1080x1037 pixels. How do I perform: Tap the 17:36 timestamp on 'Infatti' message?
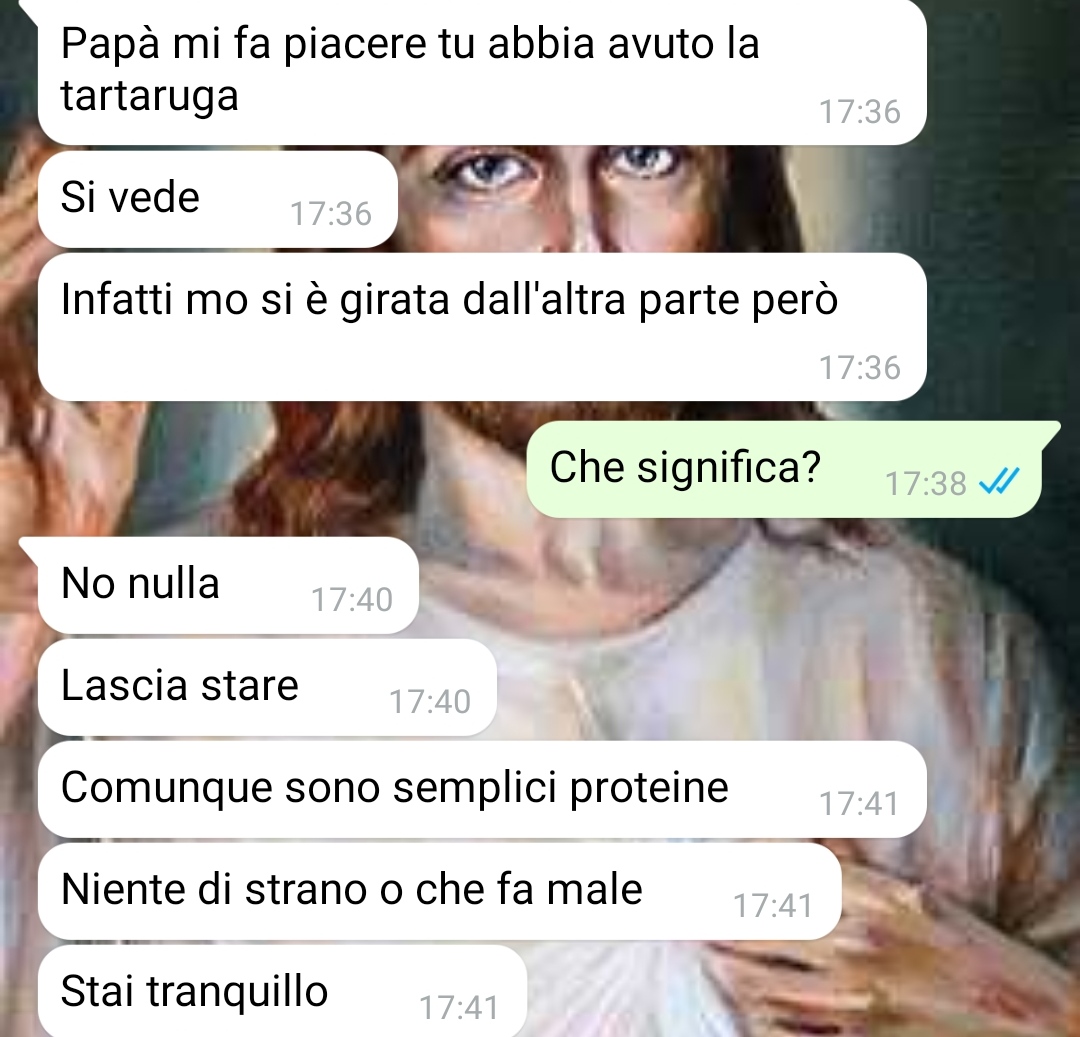coord(860,368)
